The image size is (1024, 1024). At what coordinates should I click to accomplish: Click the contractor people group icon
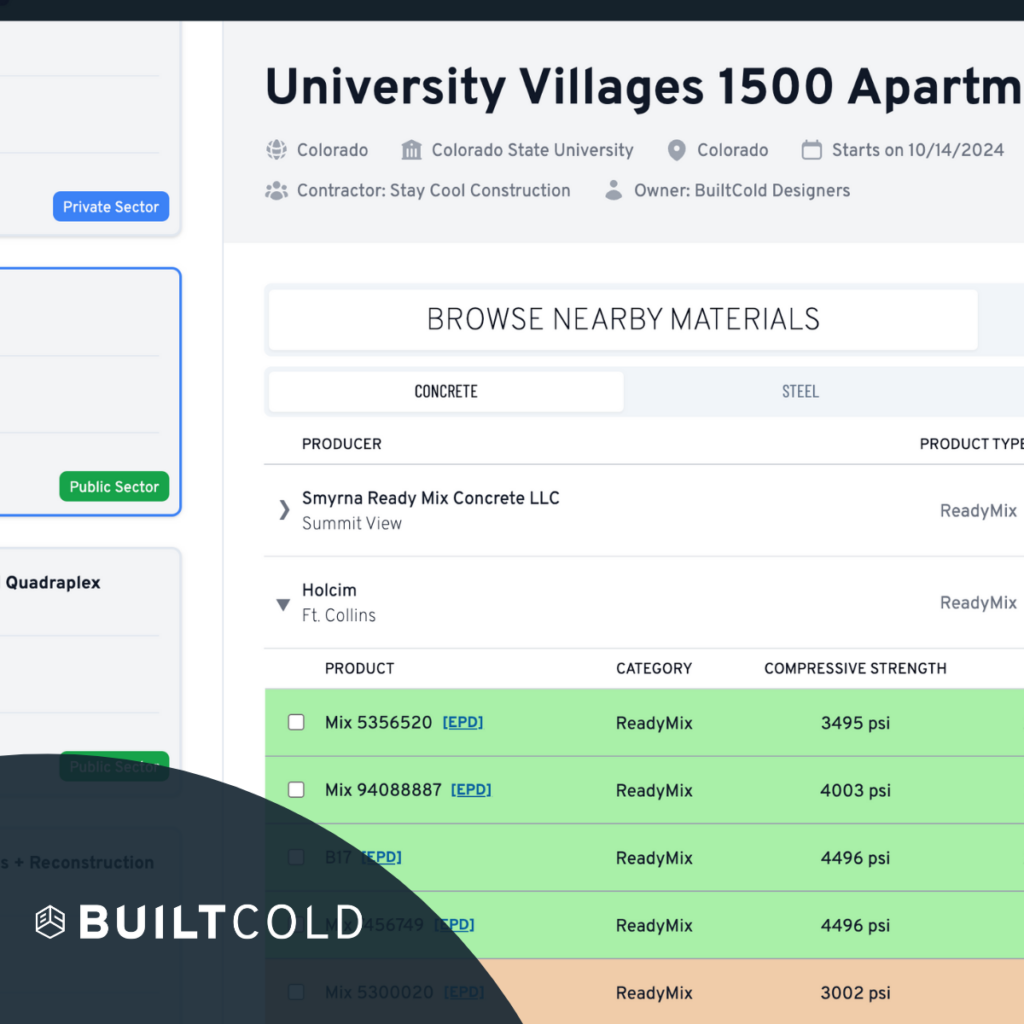pyautogui.click(x=276, y=191)
